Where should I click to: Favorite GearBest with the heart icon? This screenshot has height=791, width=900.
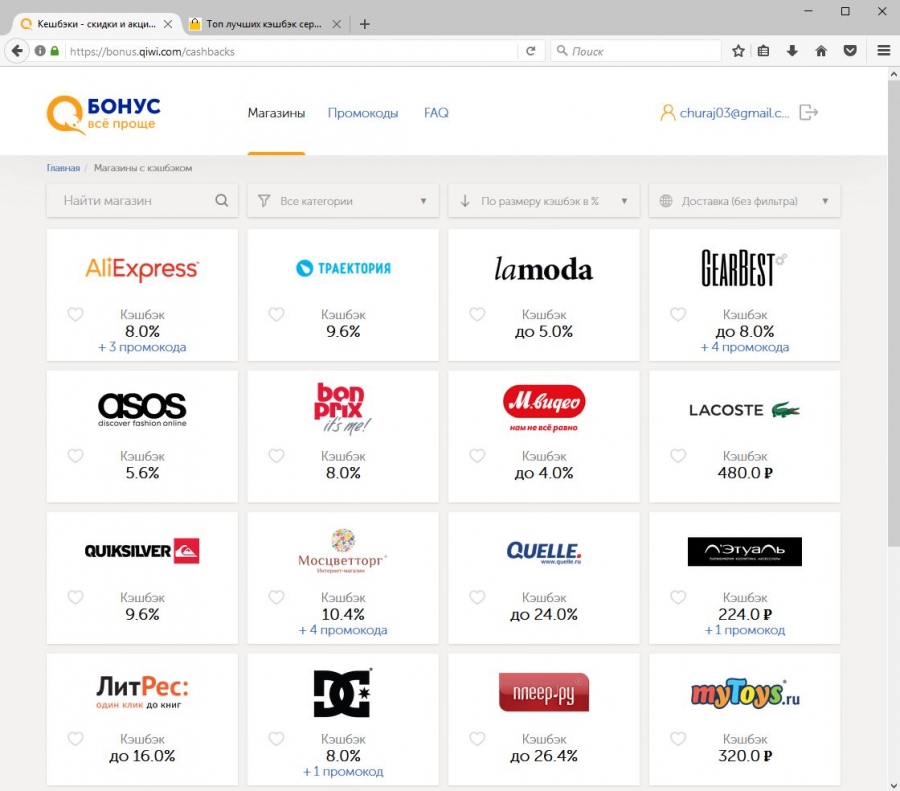tap(678, 315)
